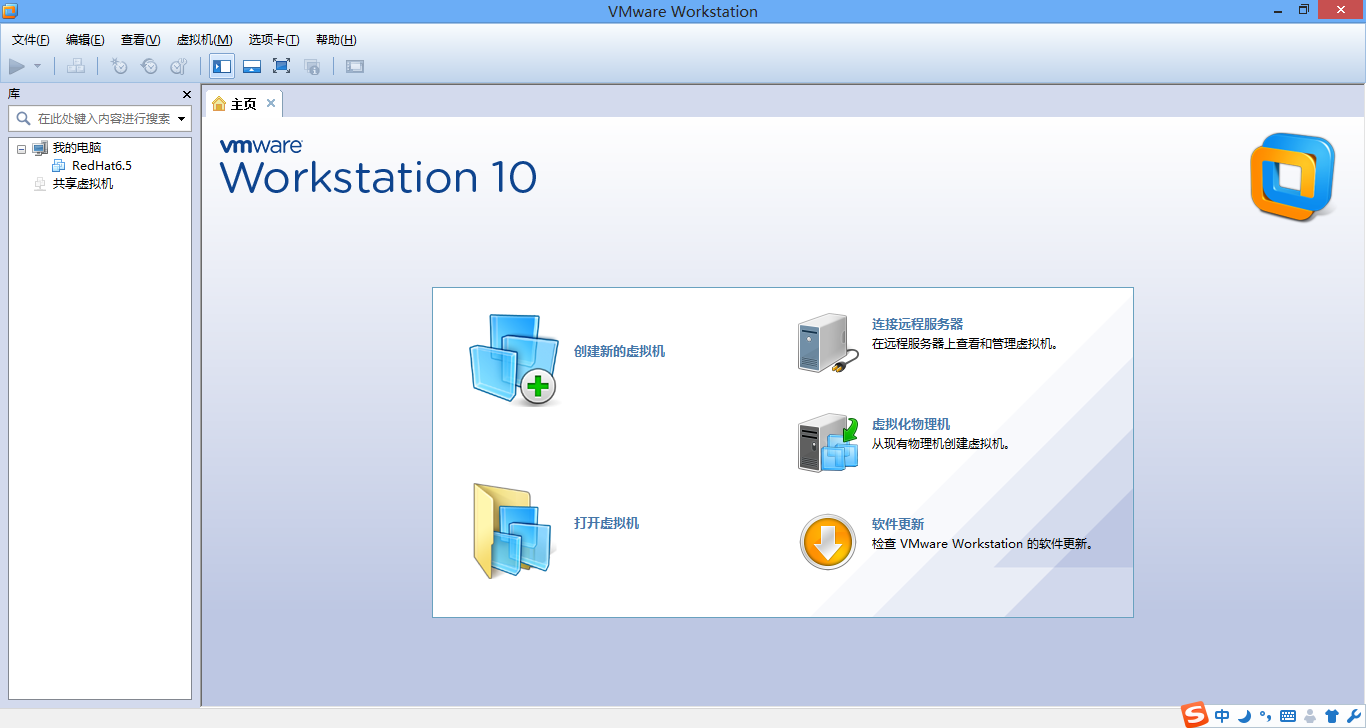Click the snapshot manager wrench icon
Screen dimensions: 1366x728
click(x=178, y=66)
